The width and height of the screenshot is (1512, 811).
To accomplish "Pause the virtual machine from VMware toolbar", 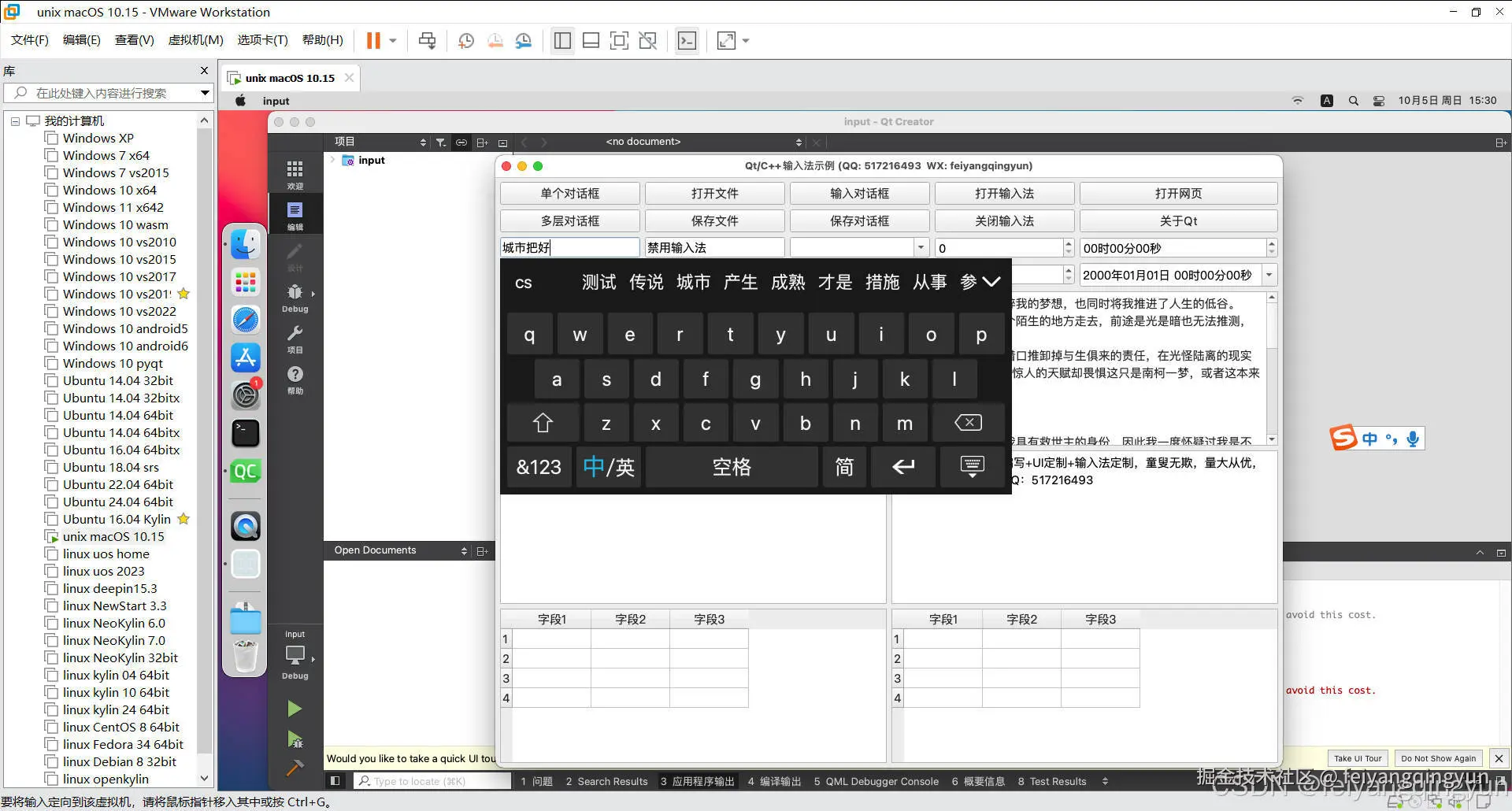I will (x=373, y=40).
